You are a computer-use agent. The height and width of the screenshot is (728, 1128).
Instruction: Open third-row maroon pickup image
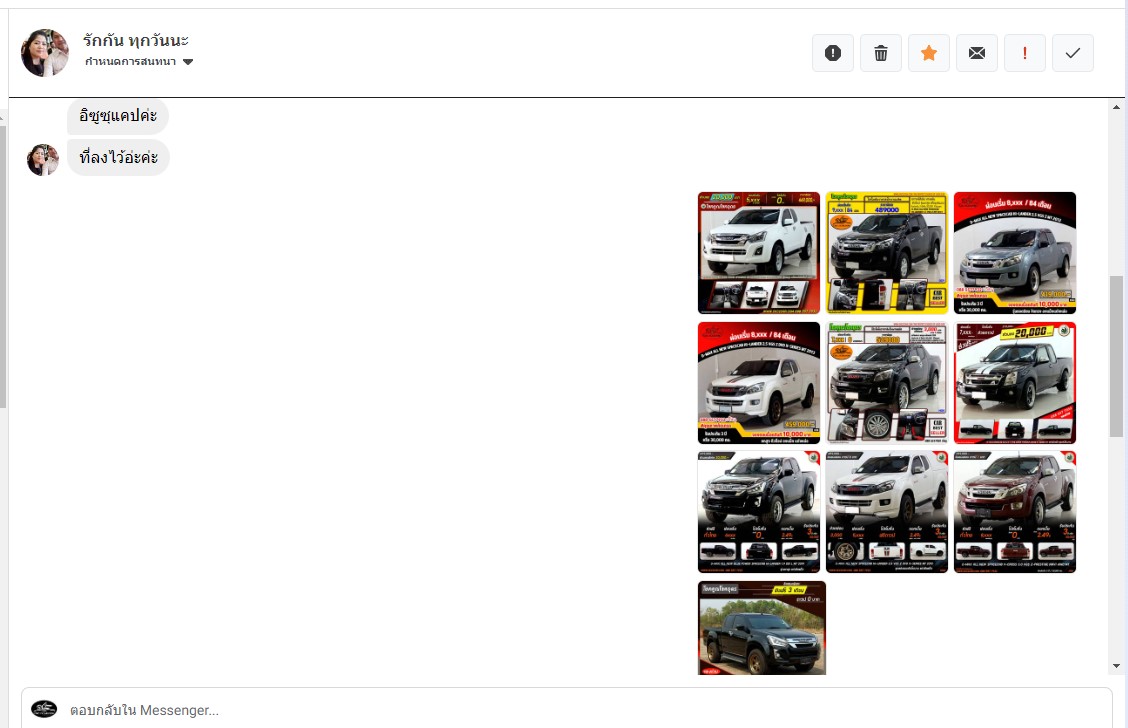point(1014,512)
